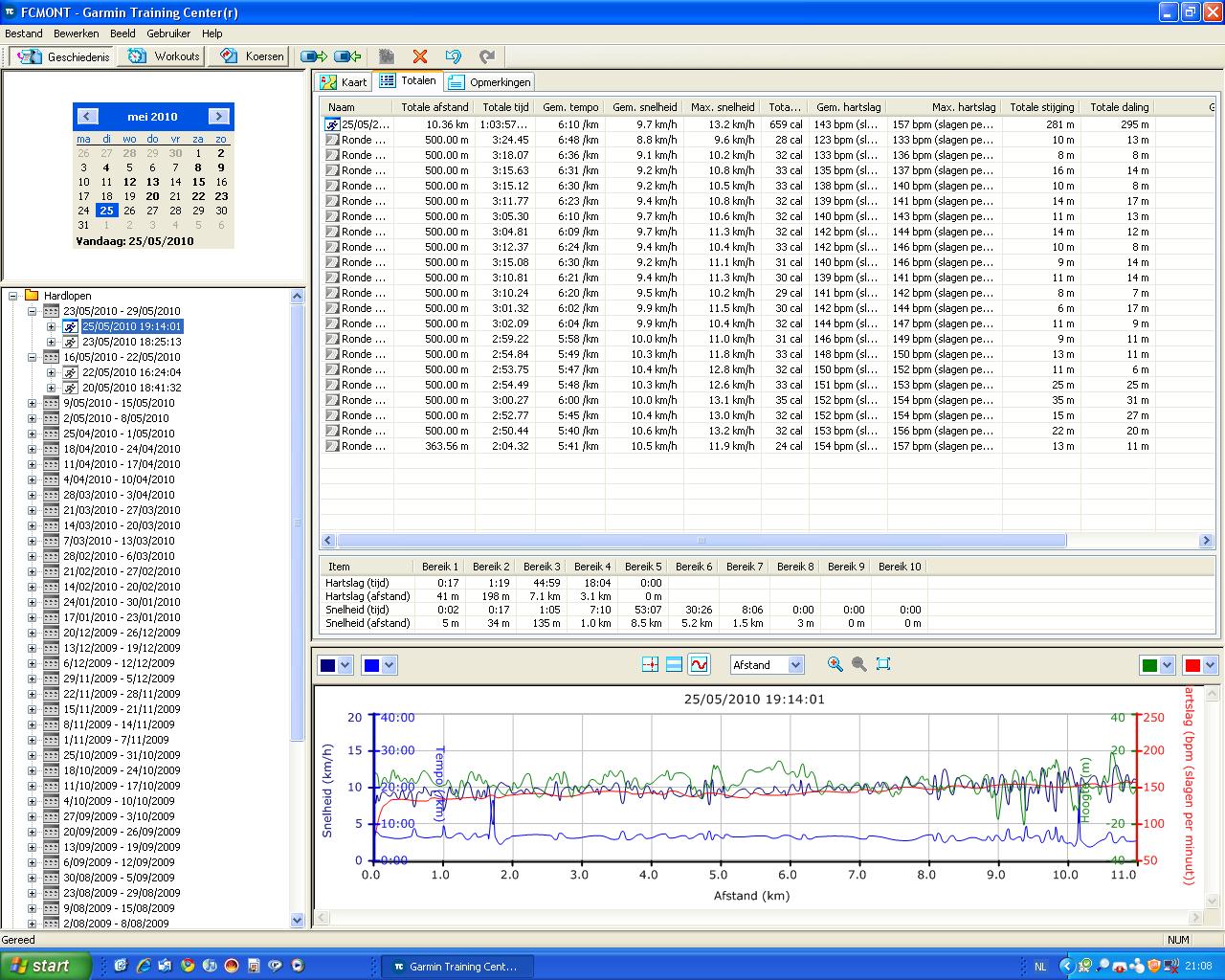Select 20 May in the calendar

tap(152, 196)
